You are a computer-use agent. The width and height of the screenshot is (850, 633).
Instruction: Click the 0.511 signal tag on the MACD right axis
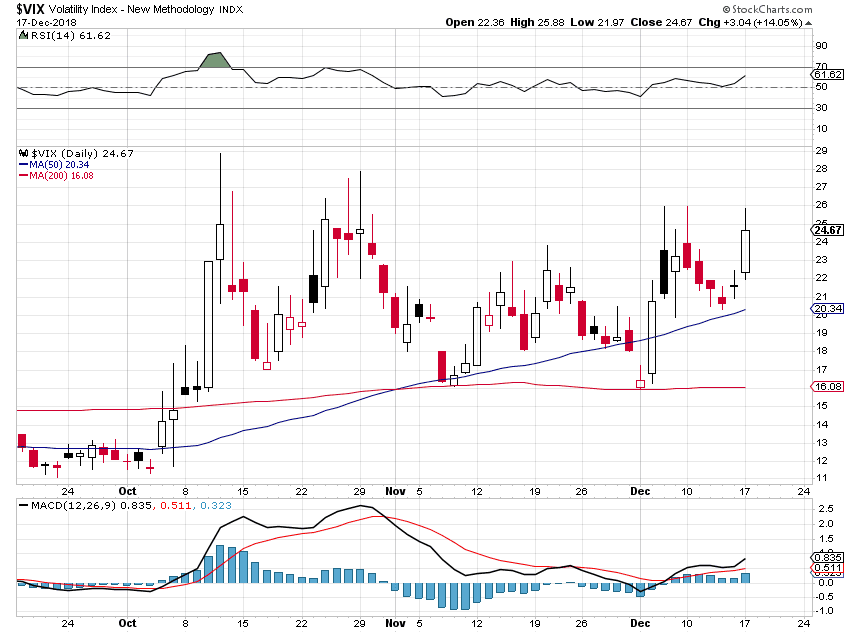[x=828, y=568]
